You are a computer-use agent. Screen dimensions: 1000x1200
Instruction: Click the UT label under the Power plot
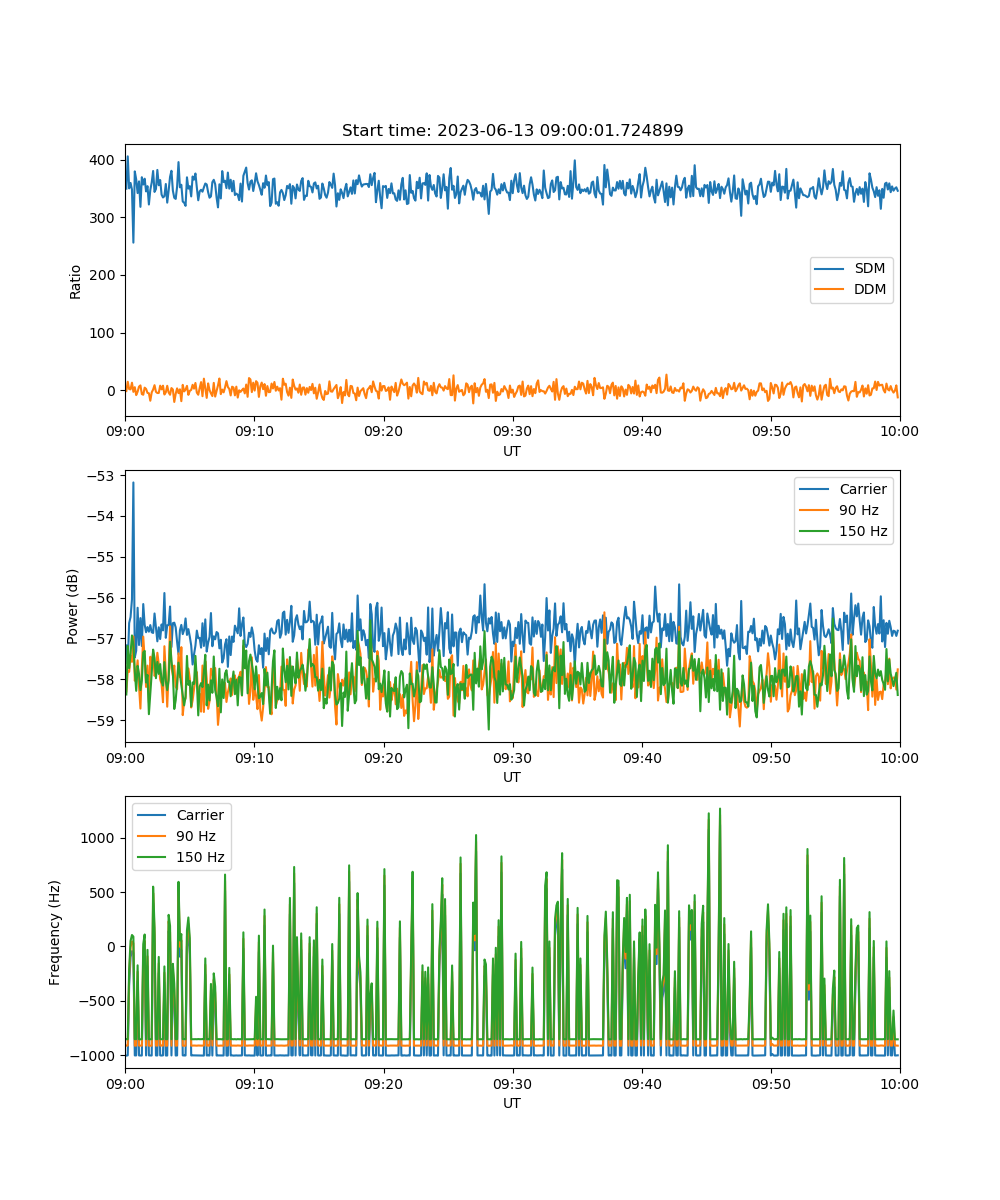[x=512, y=777]
